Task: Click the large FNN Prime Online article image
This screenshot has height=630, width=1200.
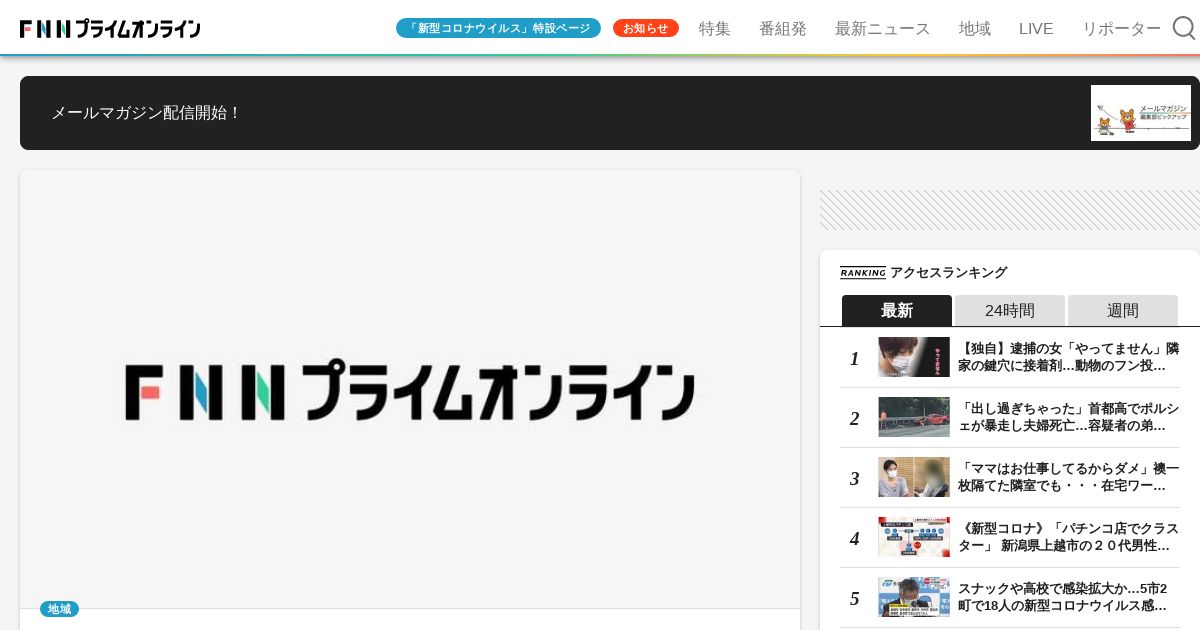Action: point(410,390)
